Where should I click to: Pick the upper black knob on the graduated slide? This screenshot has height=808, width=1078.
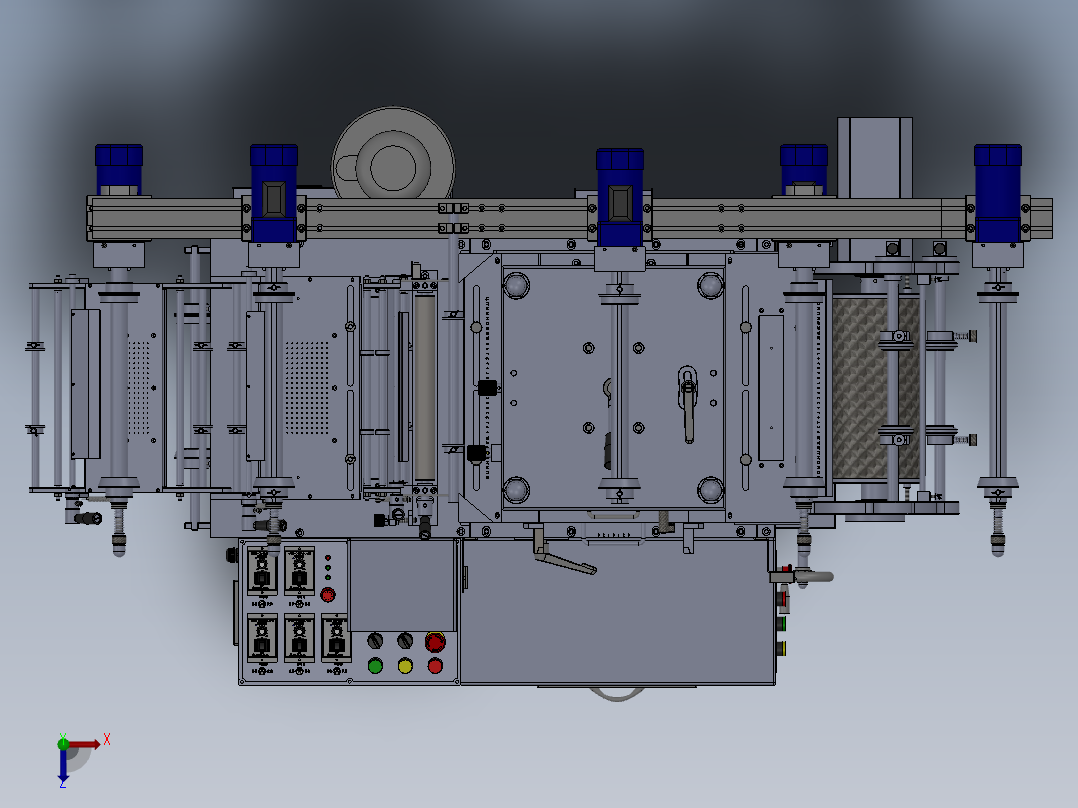click(487, 388)
